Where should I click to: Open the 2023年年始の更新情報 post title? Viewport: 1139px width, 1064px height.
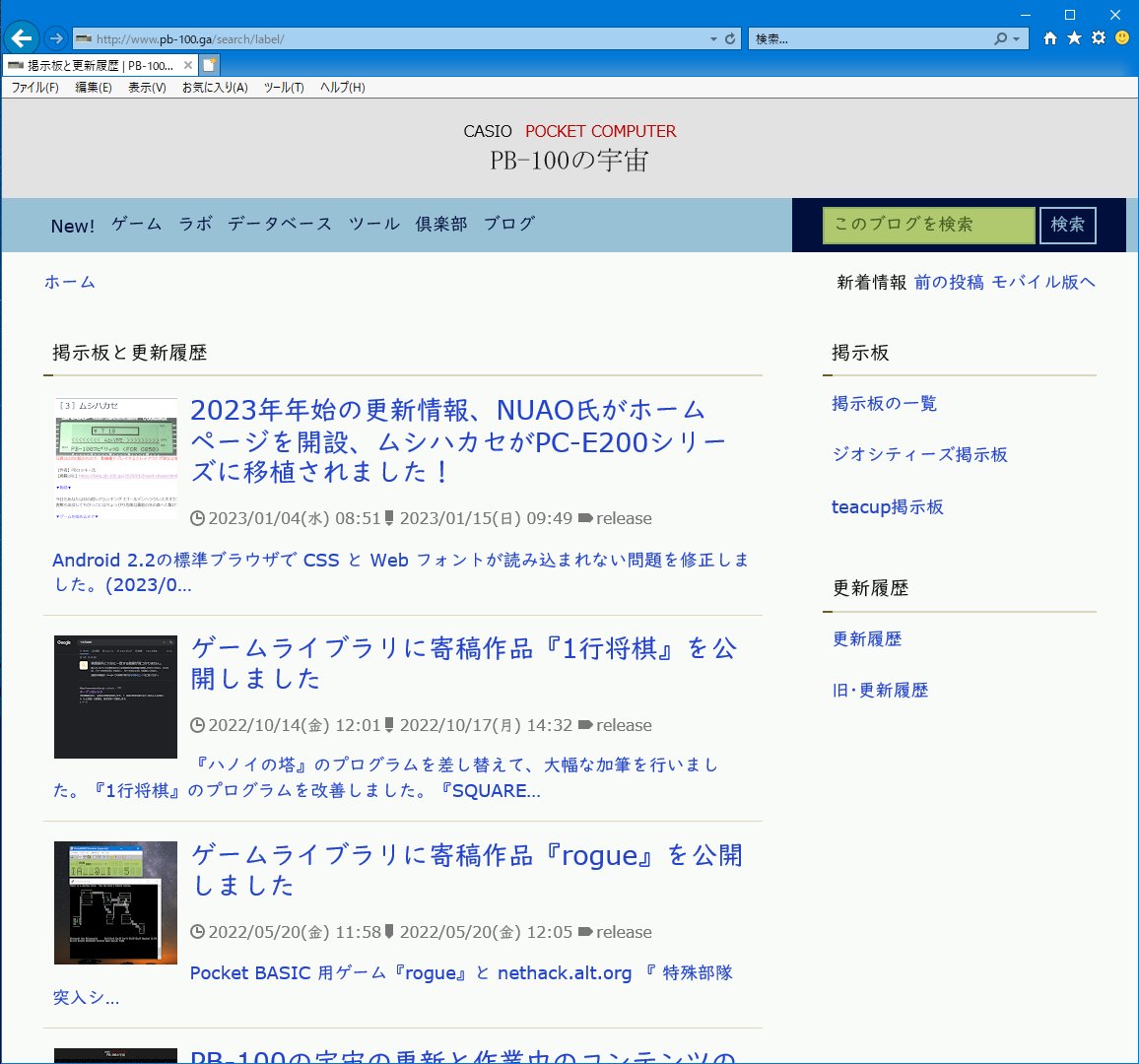(459, 440)
